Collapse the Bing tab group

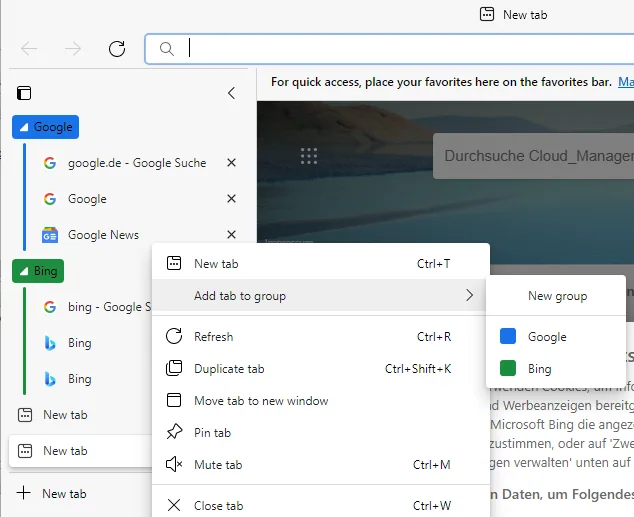38,271
